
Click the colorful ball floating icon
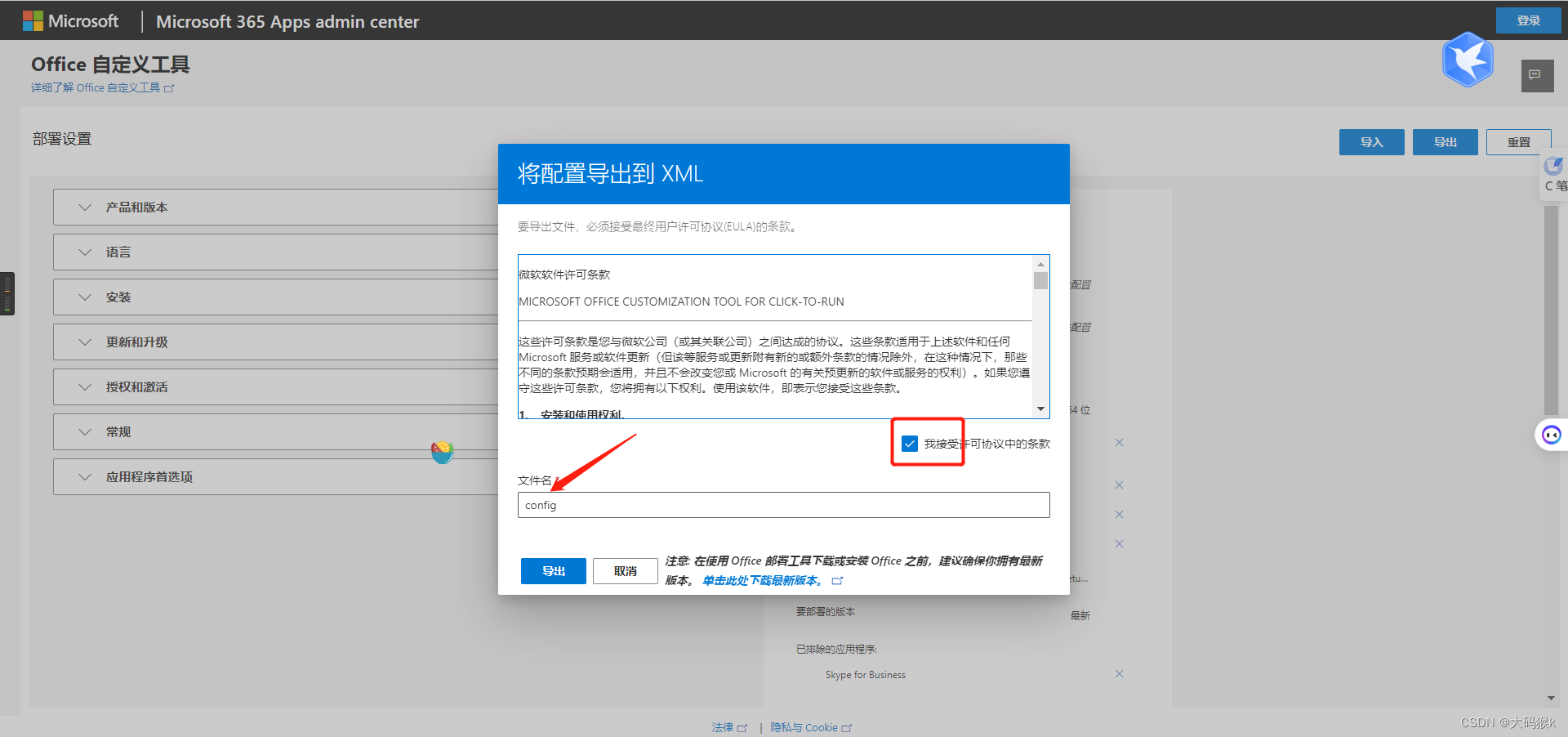click(443, 452)
